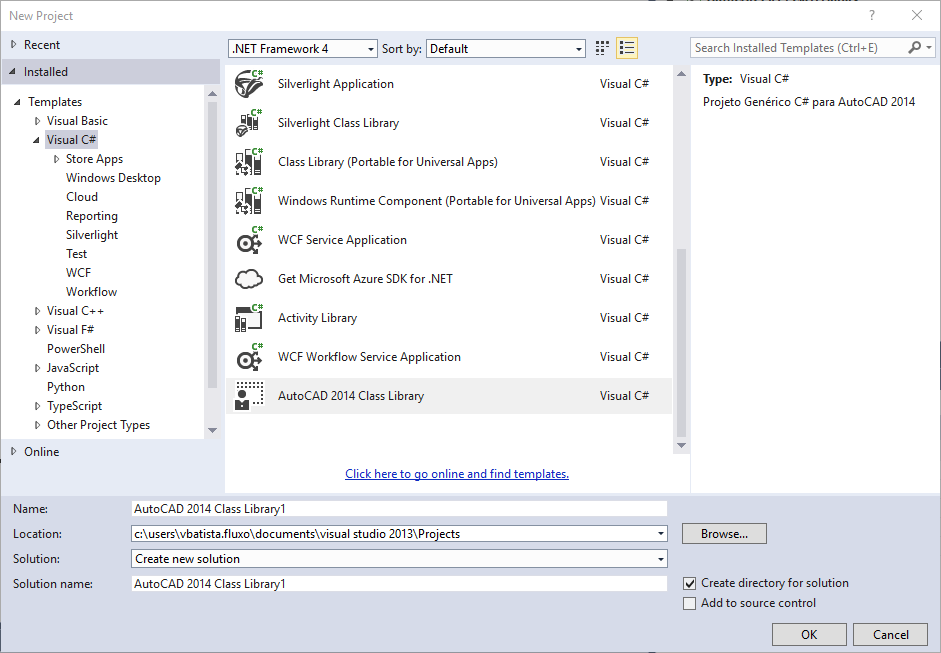Click the Silverlight Class Library template icon
Image resolution: width=941 pixels, height=653 pixels.
(x=248, y=123)
